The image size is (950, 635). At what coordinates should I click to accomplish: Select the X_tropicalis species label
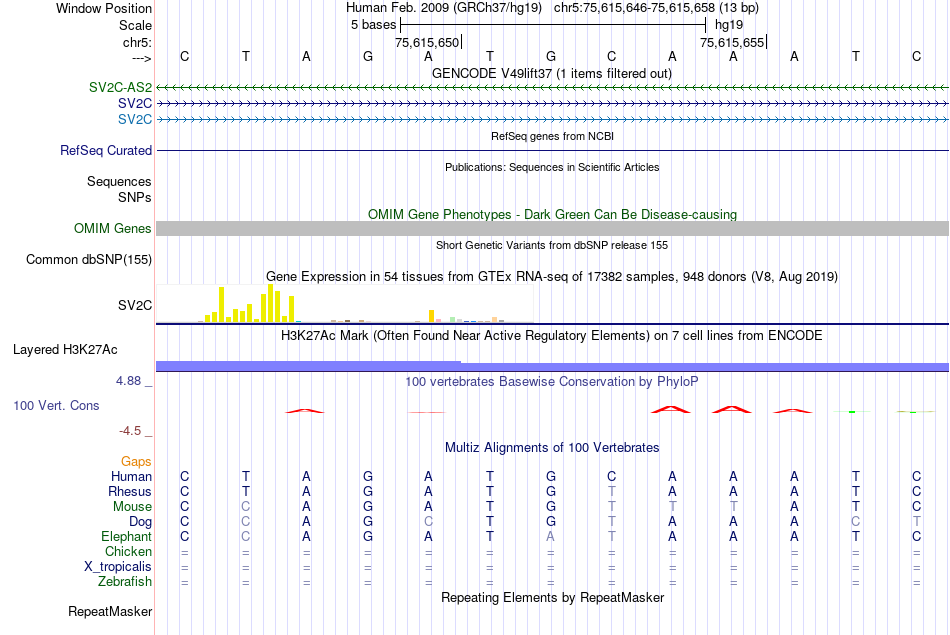118,567
